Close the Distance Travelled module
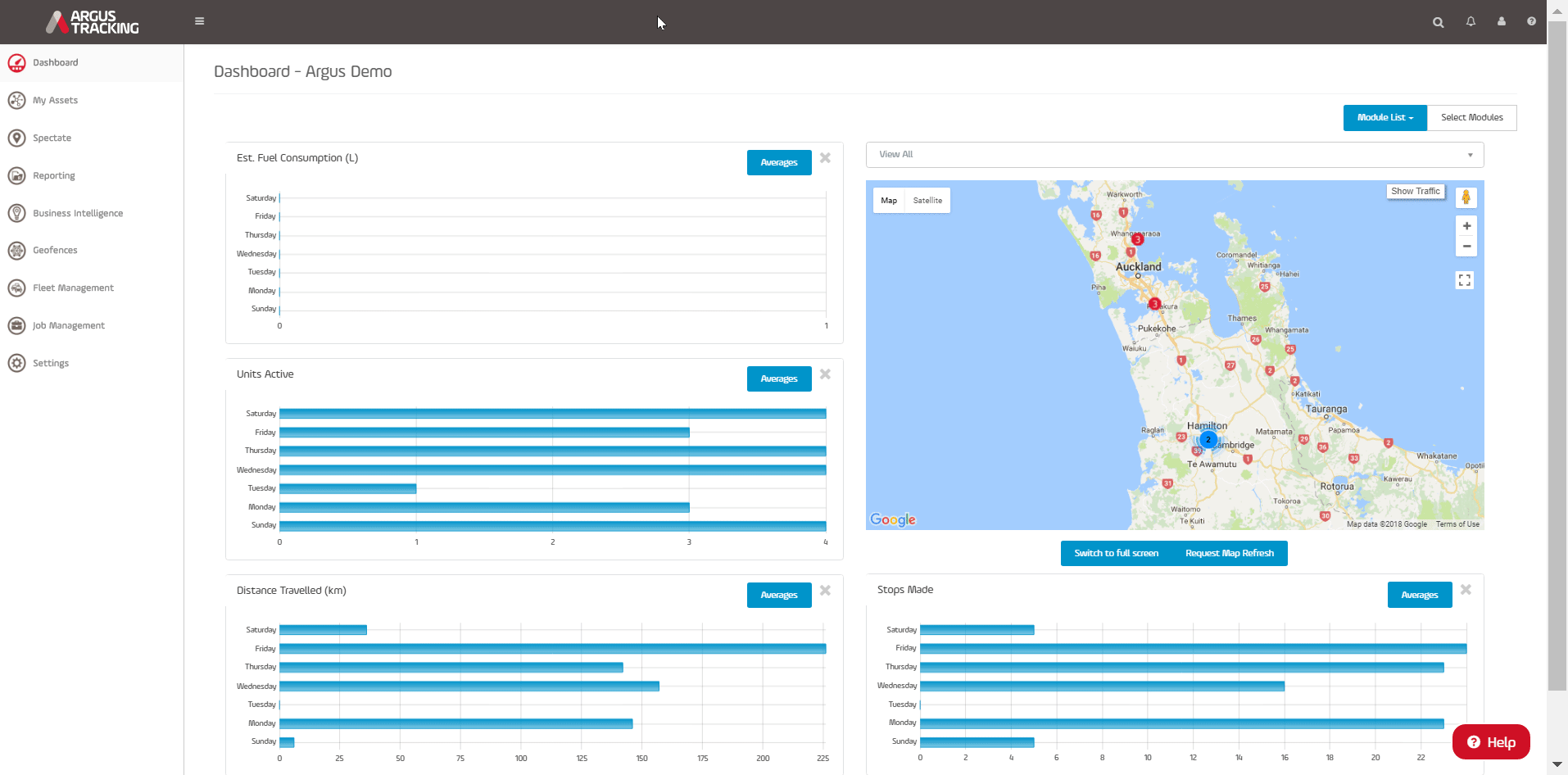This screenshot has width=1568, height=775. click(x=825, y=591)
